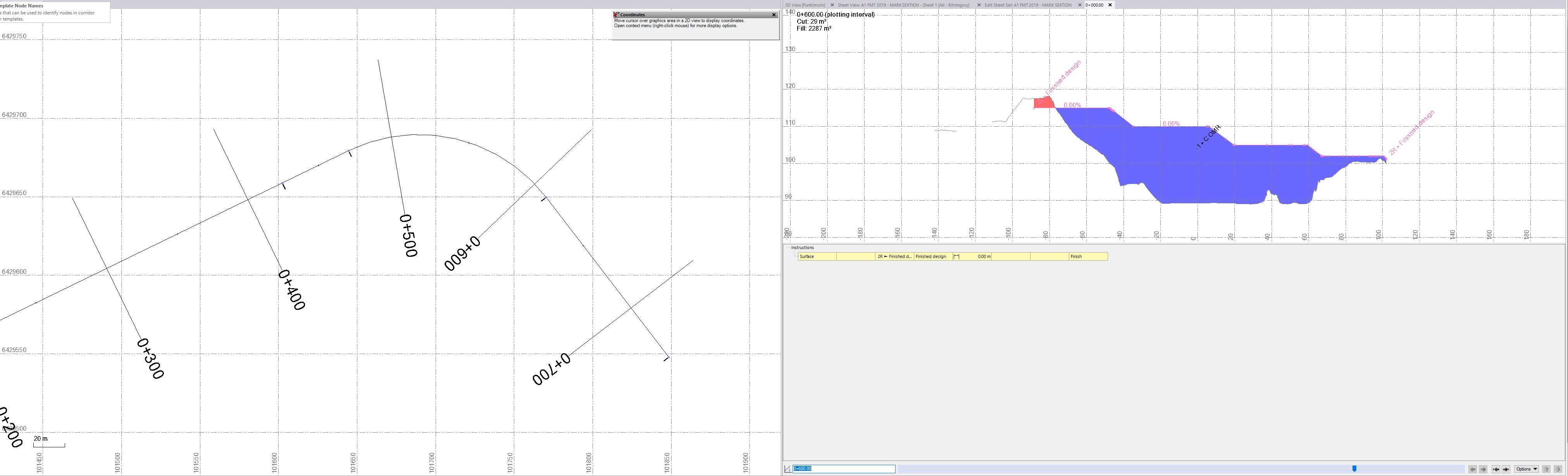The width and height of the screenshot is (1568, 476).
Task: Select the Surface instruction cell
Action: point(817,256)
